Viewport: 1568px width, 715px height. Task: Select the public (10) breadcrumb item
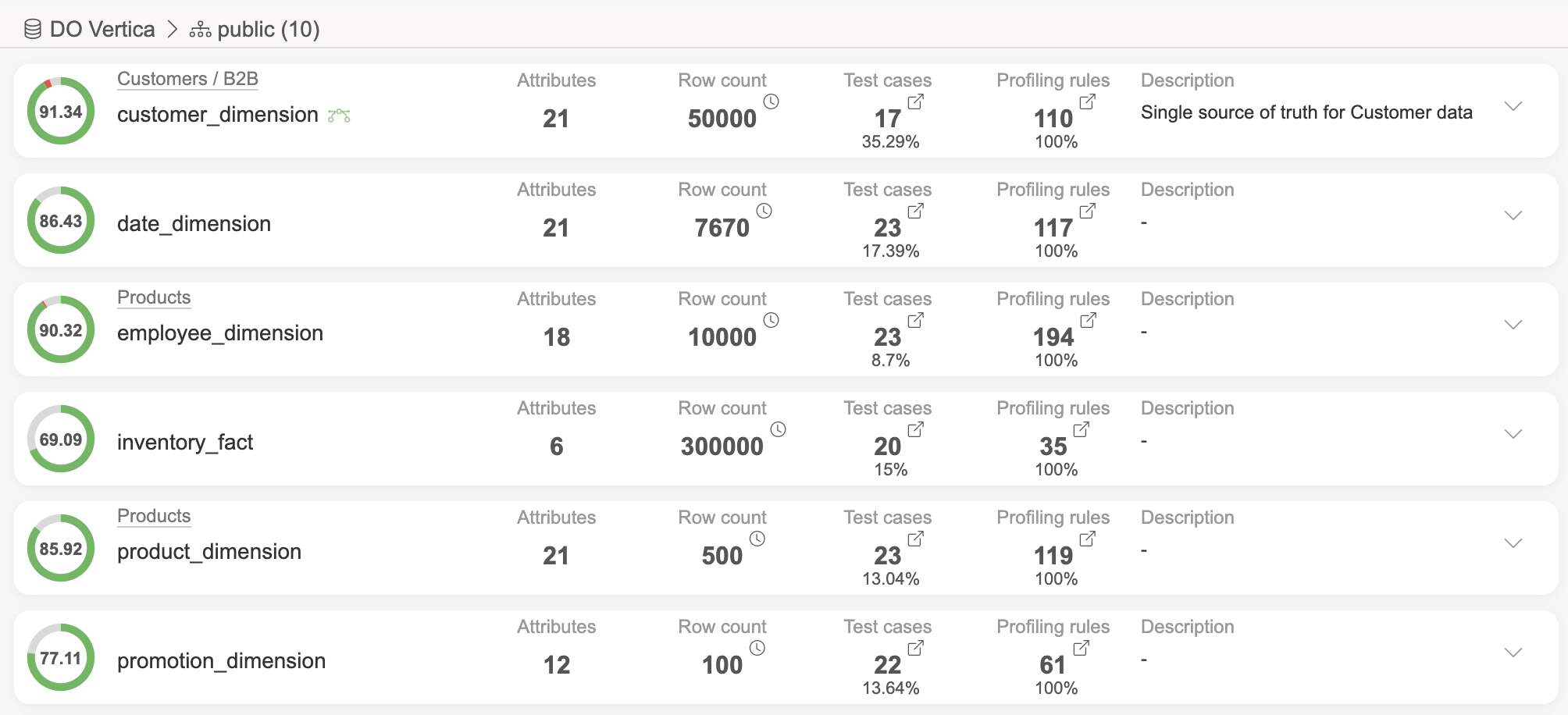(x=268, y=30)
